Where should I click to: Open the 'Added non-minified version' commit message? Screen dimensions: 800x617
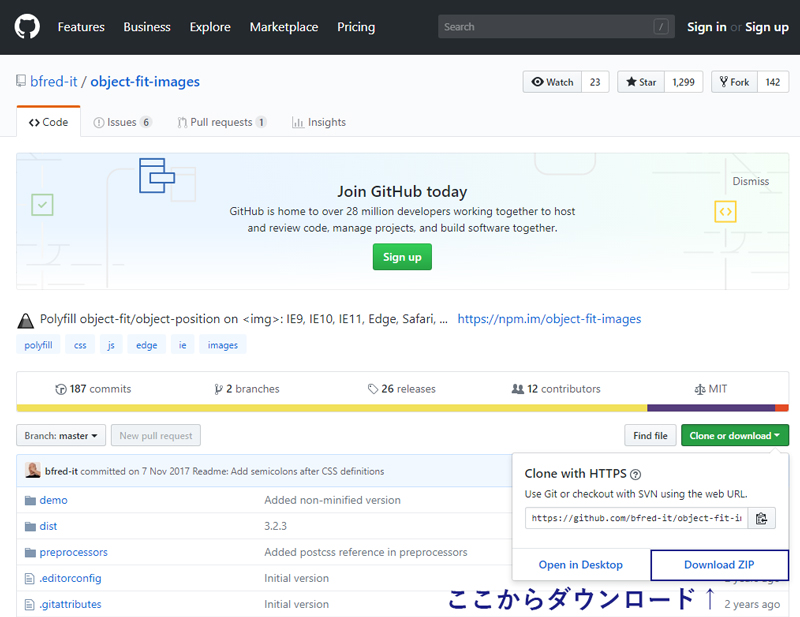pyautogui.click(x=332, y=500)
